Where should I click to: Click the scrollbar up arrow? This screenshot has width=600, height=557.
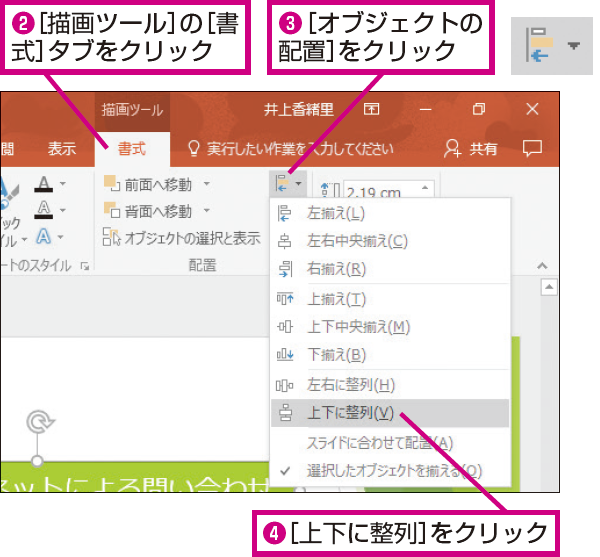coord(549,287)
